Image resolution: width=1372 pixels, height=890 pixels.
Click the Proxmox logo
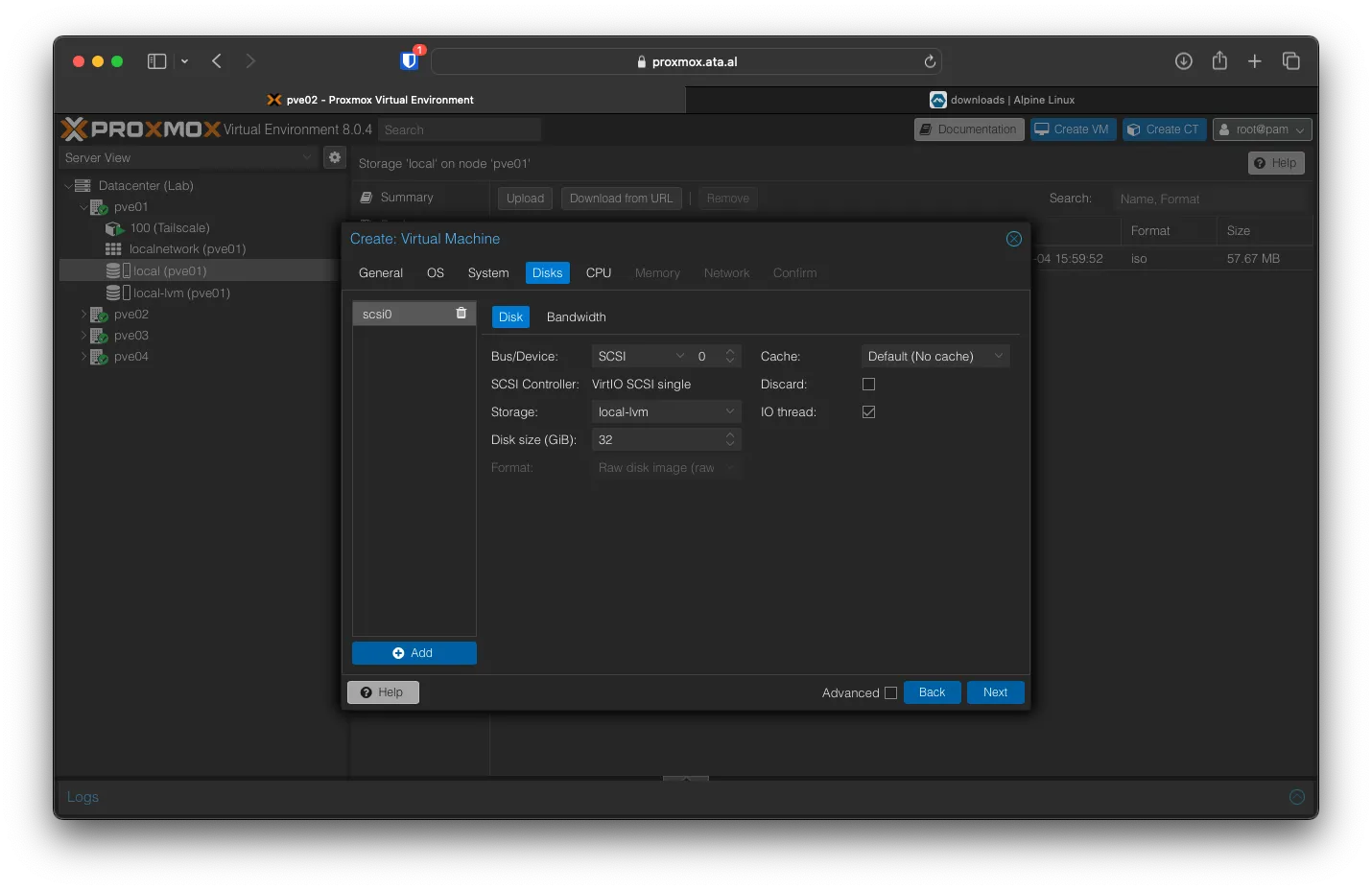(141, 129)
